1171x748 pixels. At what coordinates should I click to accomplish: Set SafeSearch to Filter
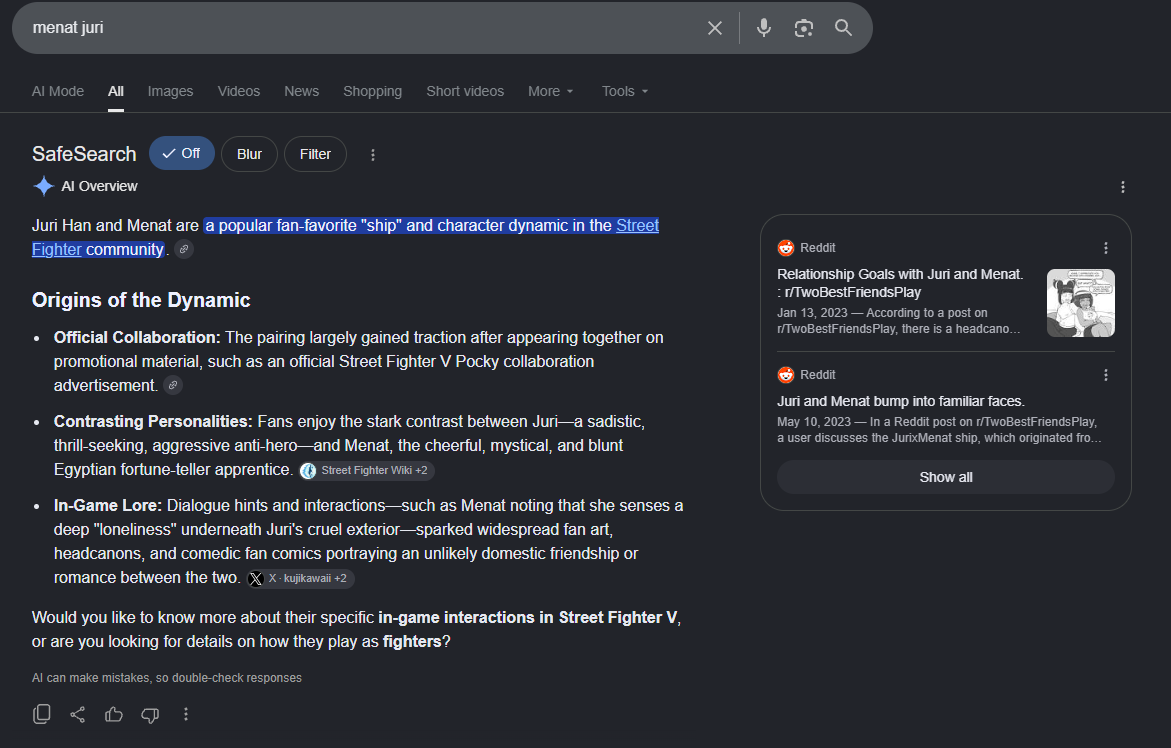point(315,154)
